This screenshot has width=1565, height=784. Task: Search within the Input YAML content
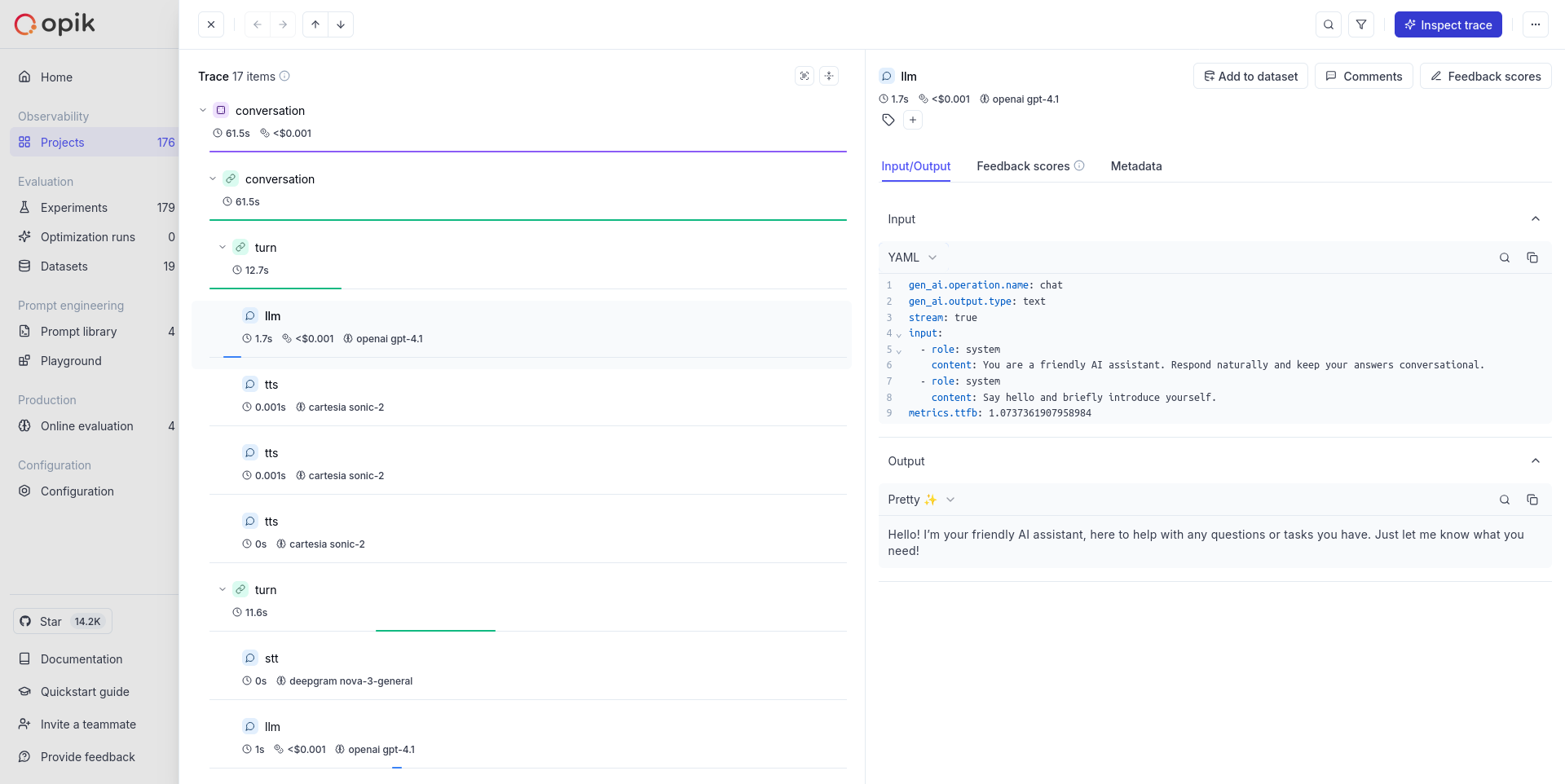pos(1504,258)
